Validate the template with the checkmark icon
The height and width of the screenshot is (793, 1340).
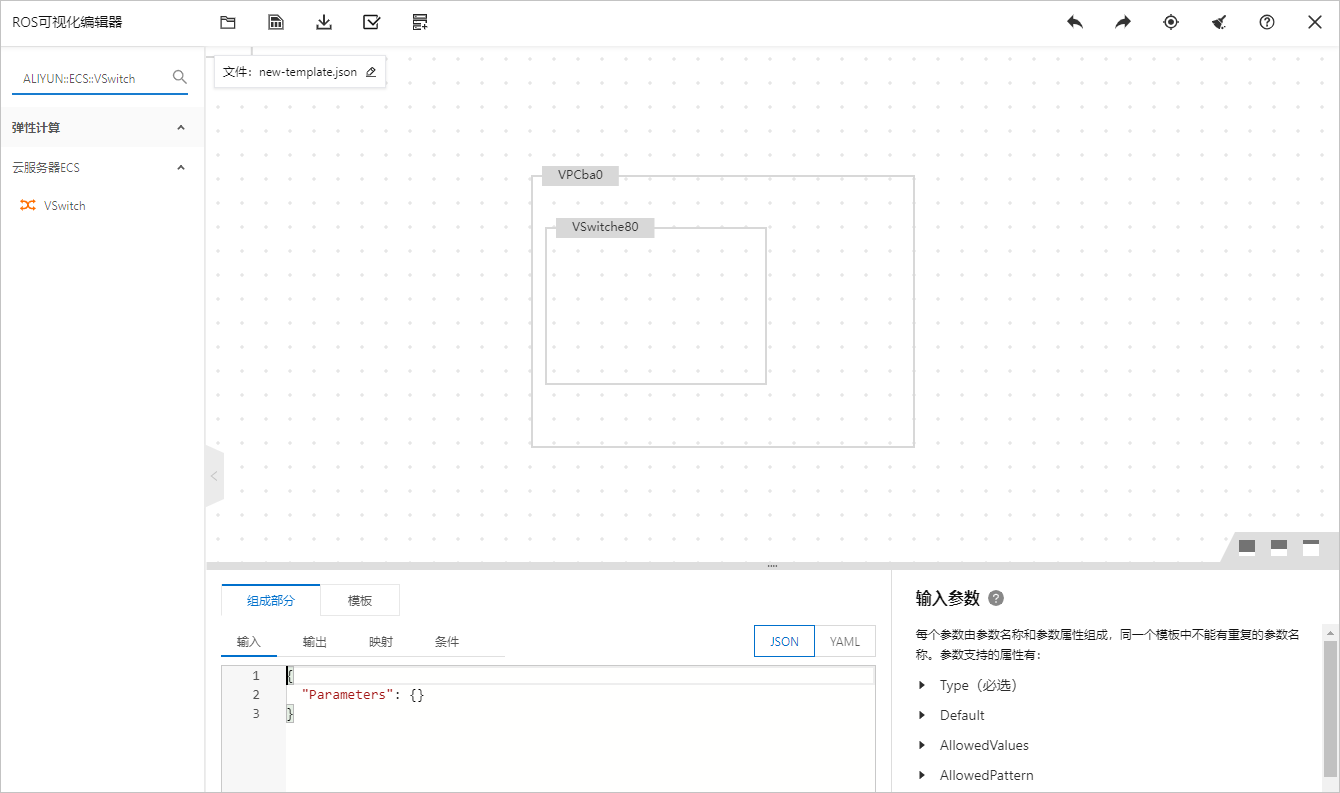pos(372,22)
